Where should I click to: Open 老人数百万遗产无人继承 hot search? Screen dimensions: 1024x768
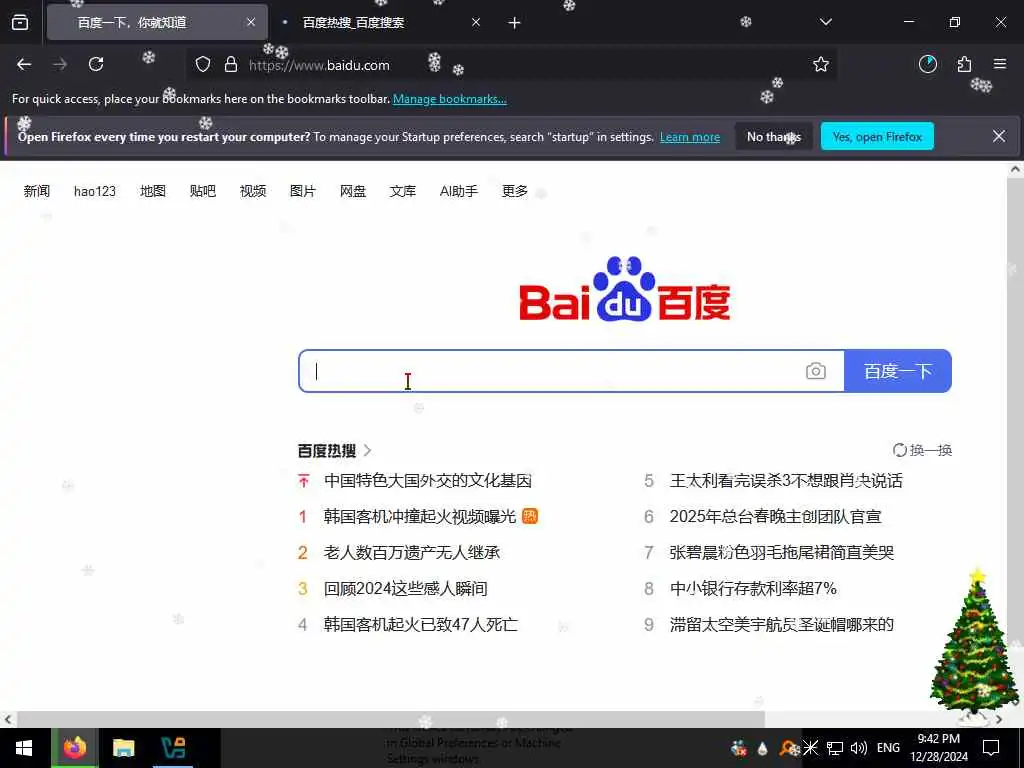pyautogui.click(x=412, y=552)
